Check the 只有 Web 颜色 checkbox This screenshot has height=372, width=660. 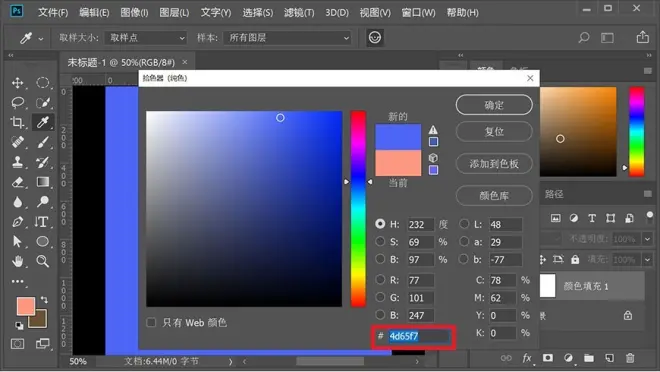[151, 322]
